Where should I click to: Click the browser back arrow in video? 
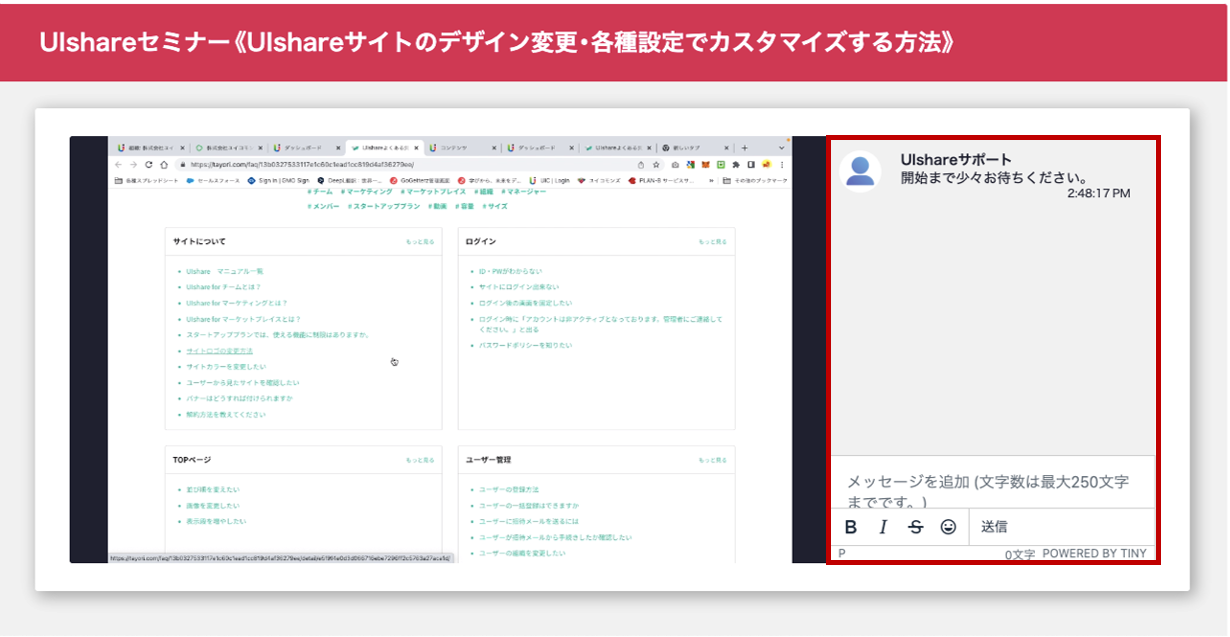point(119,164)
